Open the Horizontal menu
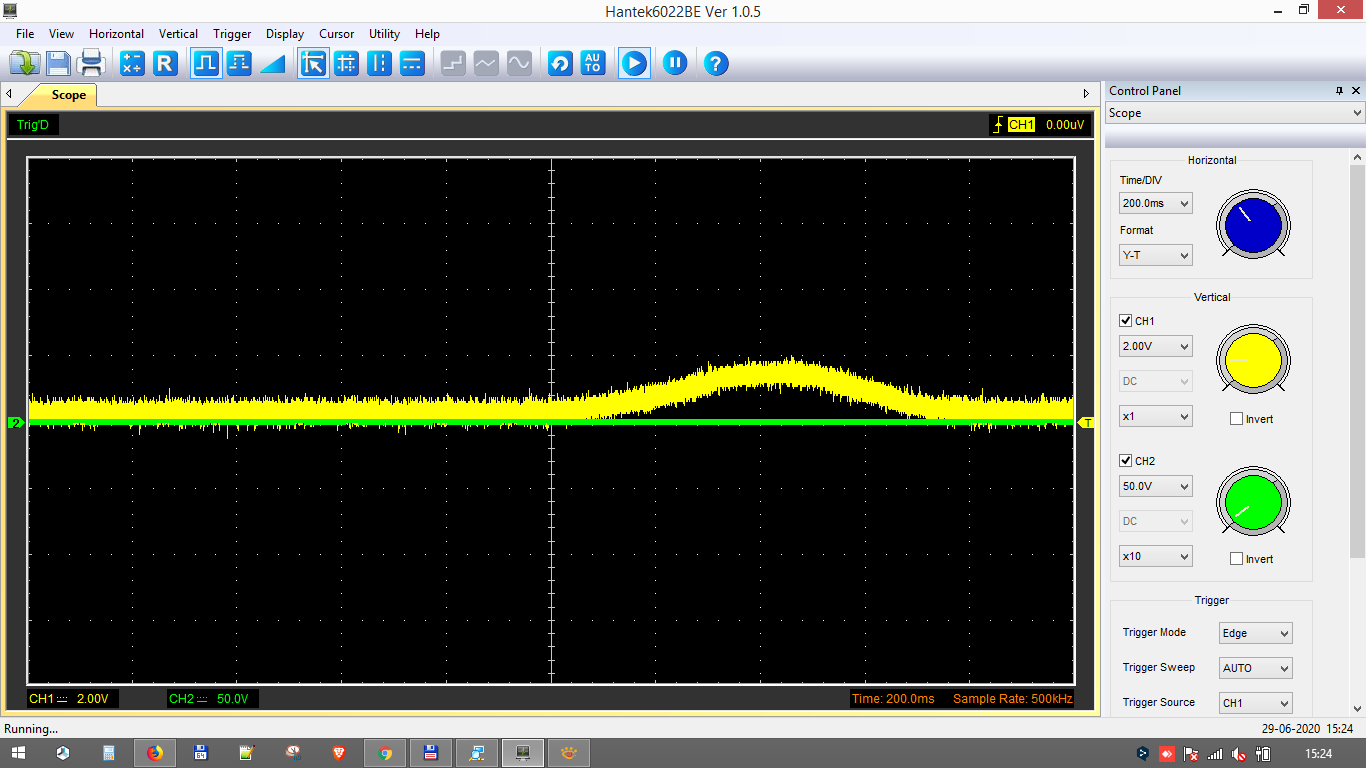 (x=116, y=34)
